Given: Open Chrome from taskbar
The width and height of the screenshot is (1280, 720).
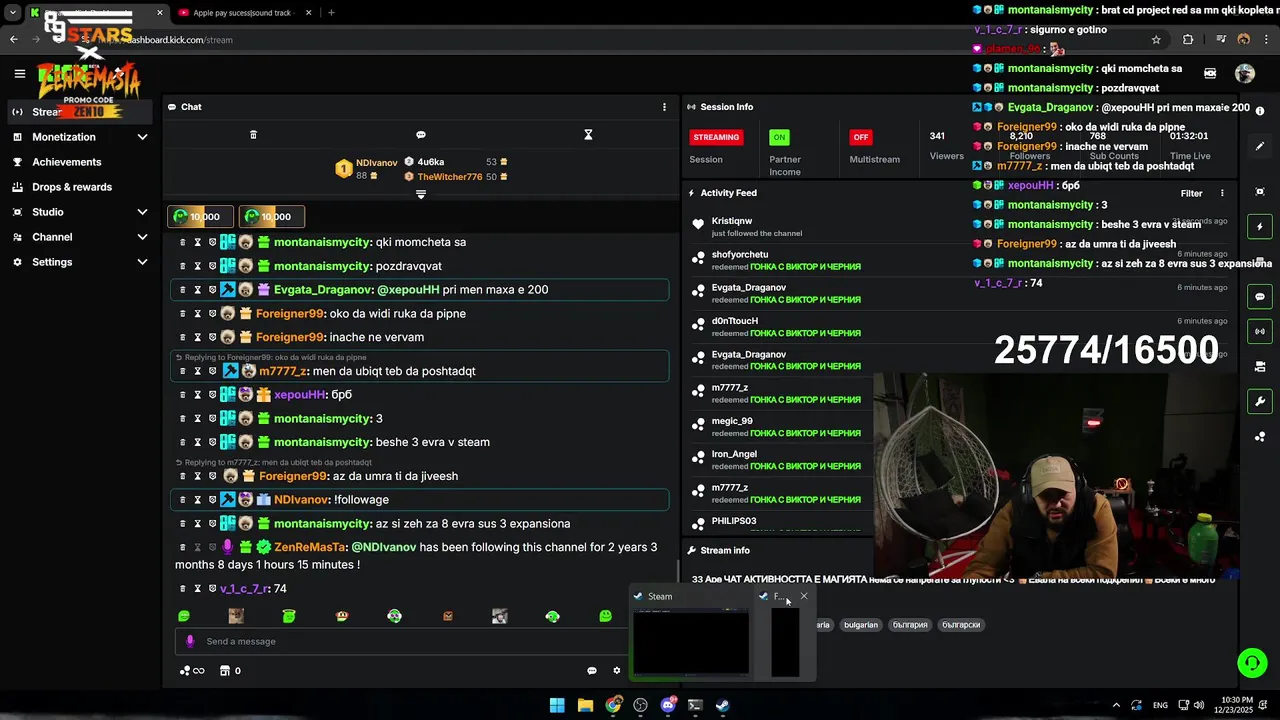Looking at the screenshot, I should 613,705.
